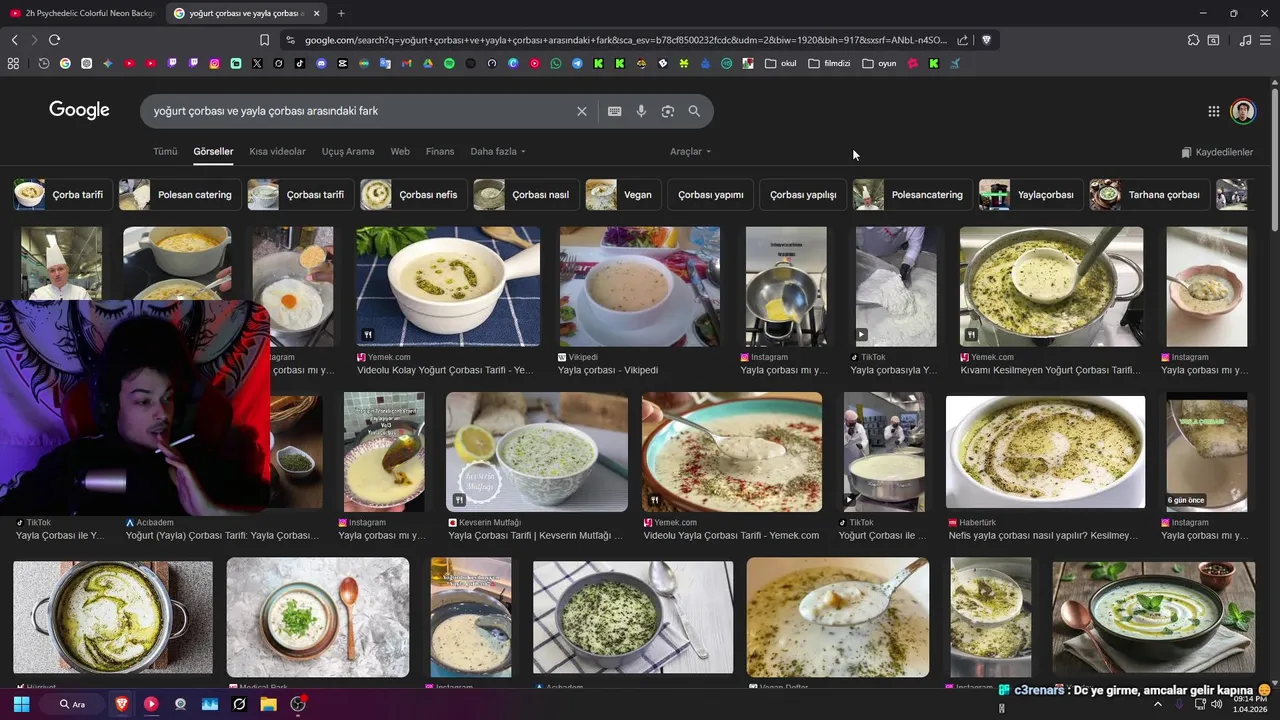Open the WhatsApp bookmark icon
Image resolution: width=1280 pixels, height=720 pixels.
pyautogui.click(x=556, y=63)
